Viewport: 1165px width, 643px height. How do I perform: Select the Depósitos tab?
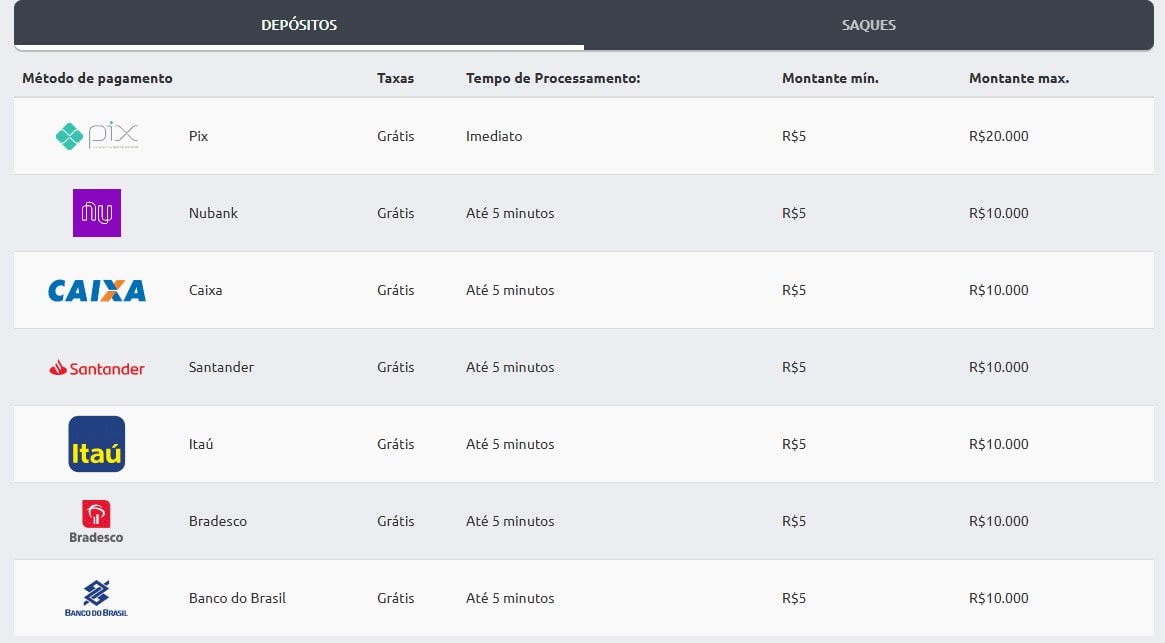299,25
